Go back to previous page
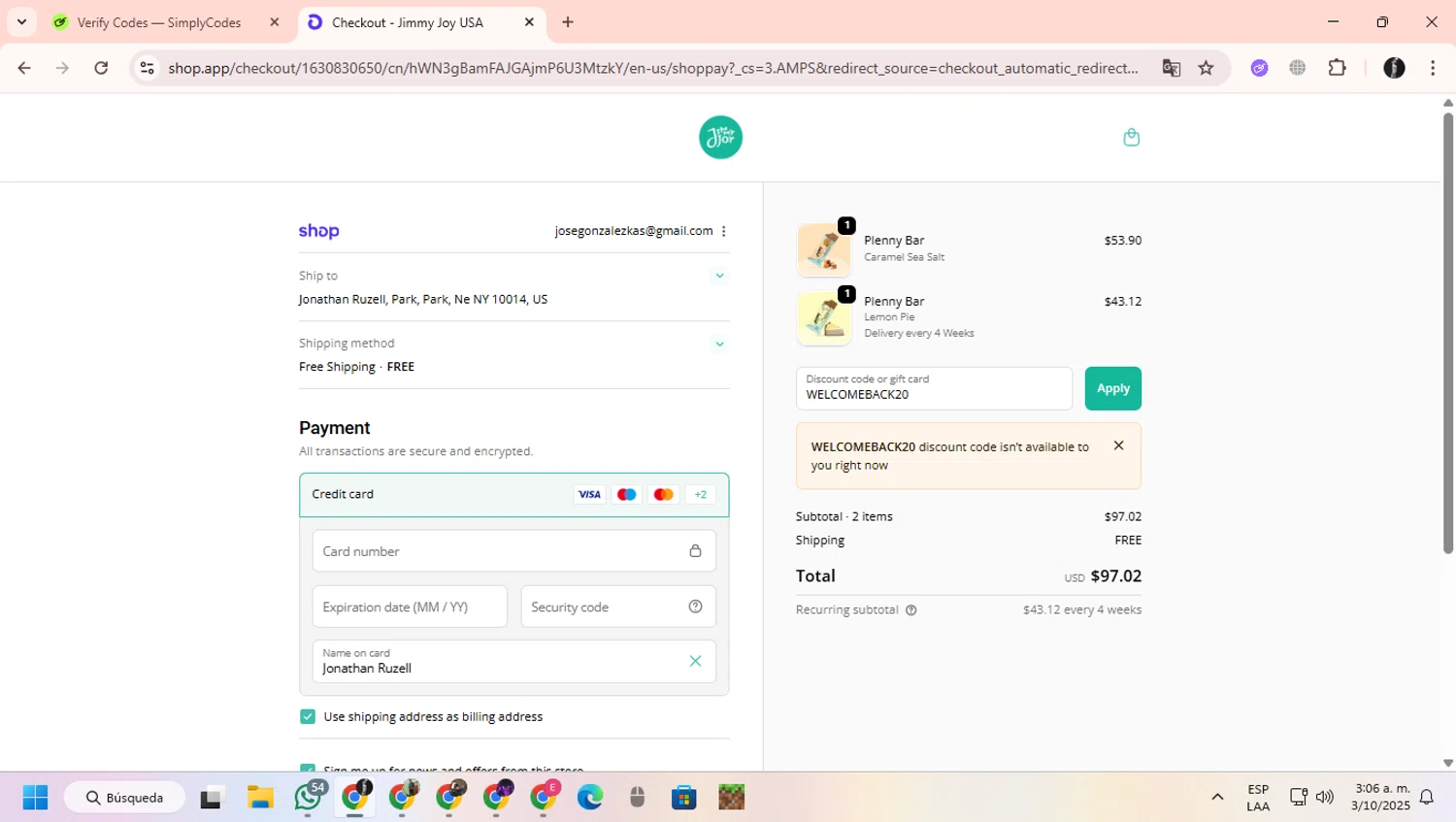Image resolution: width=1456 pixels, height=822 pixels. click(24, 68)
